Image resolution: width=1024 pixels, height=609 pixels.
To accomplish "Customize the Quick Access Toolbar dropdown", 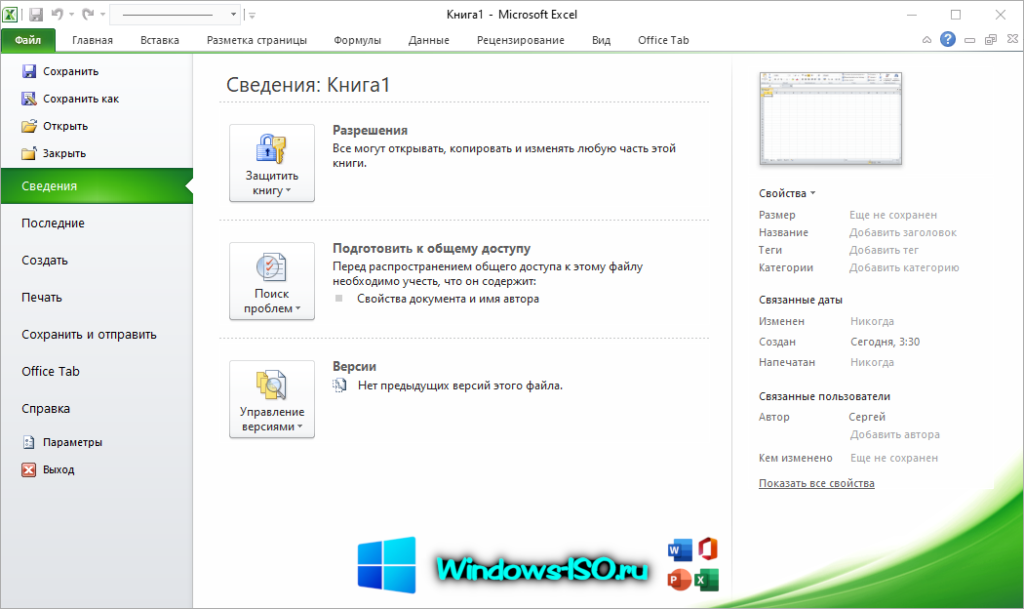I will pyautogui.click(x=252, y=14).
